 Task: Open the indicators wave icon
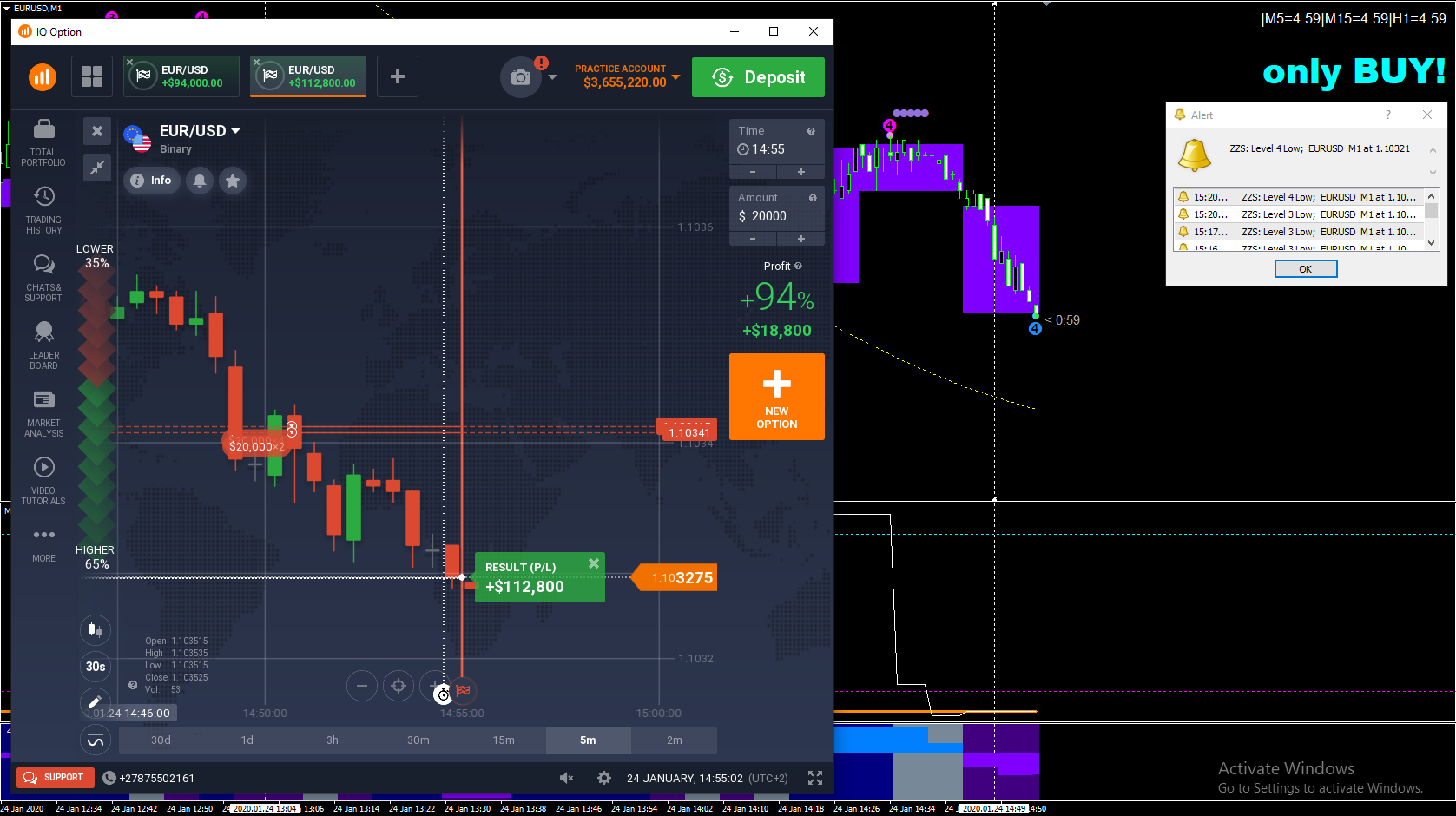96,740
